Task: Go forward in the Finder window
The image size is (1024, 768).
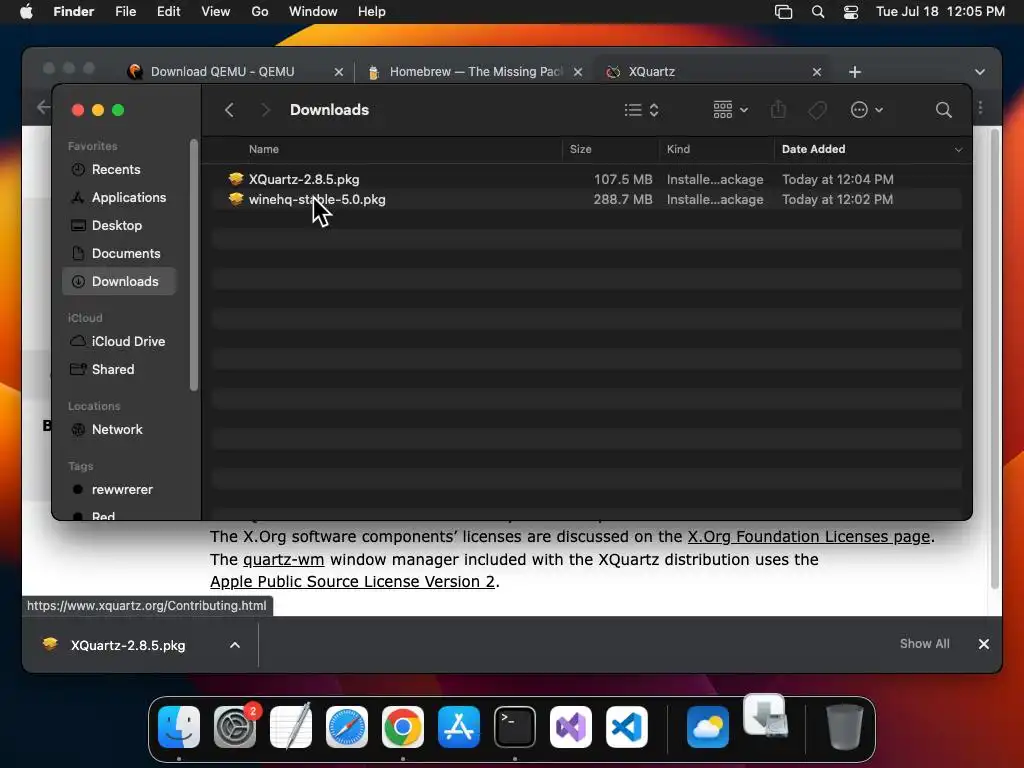Action: [x=264, y=110]
